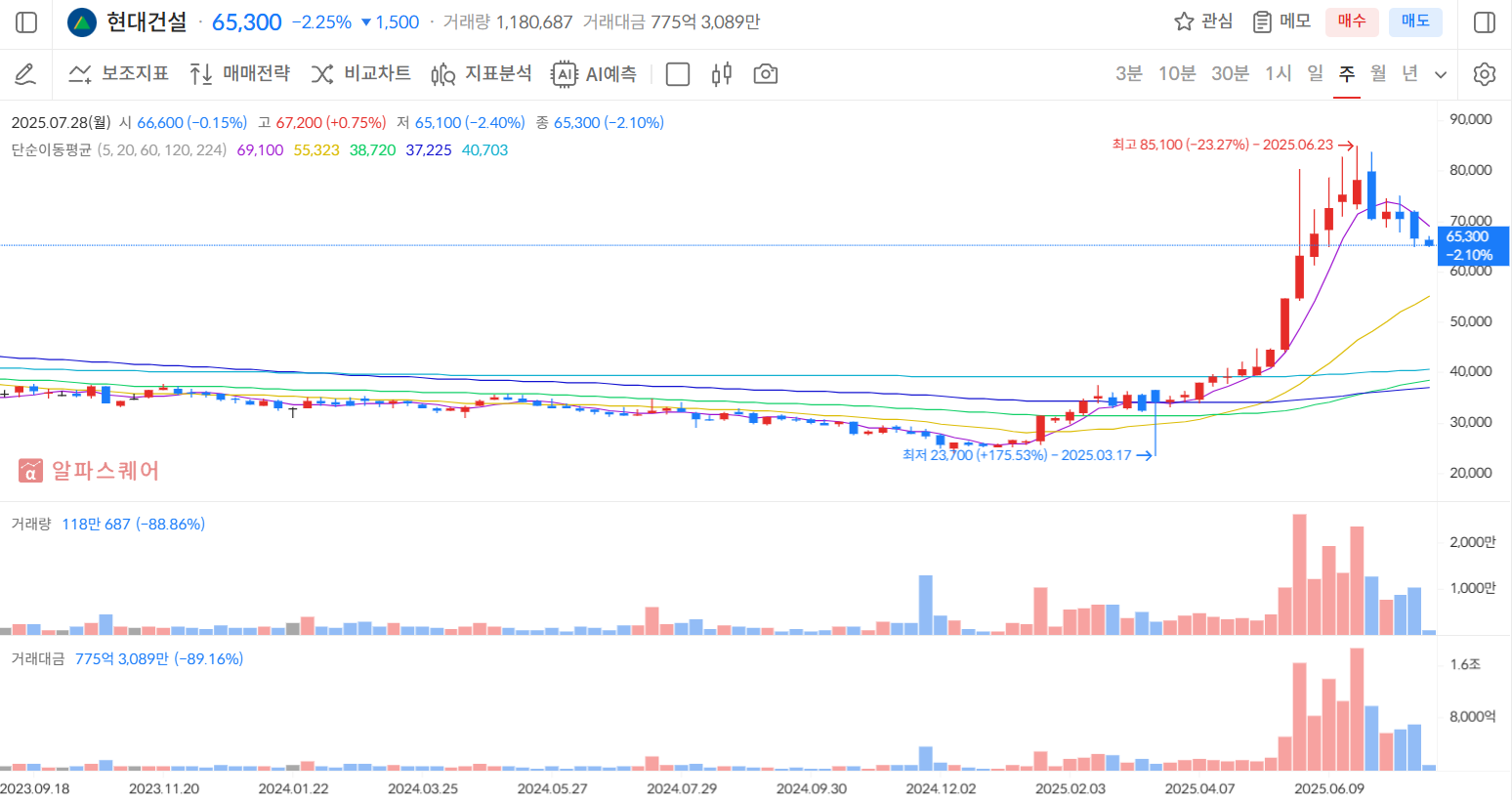
Task: Click current price tag 65,300 on axis
Action: pyautogui.click(x=1473, y=245)
